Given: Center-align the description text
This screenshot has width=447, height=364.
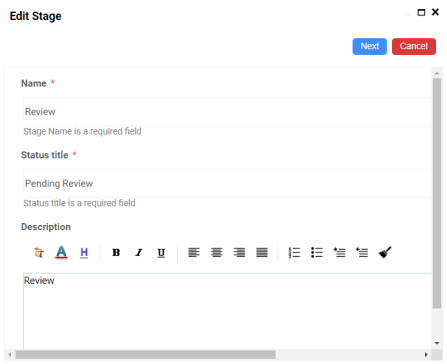Looking at the screenshot, I should [x=217, y=253].
